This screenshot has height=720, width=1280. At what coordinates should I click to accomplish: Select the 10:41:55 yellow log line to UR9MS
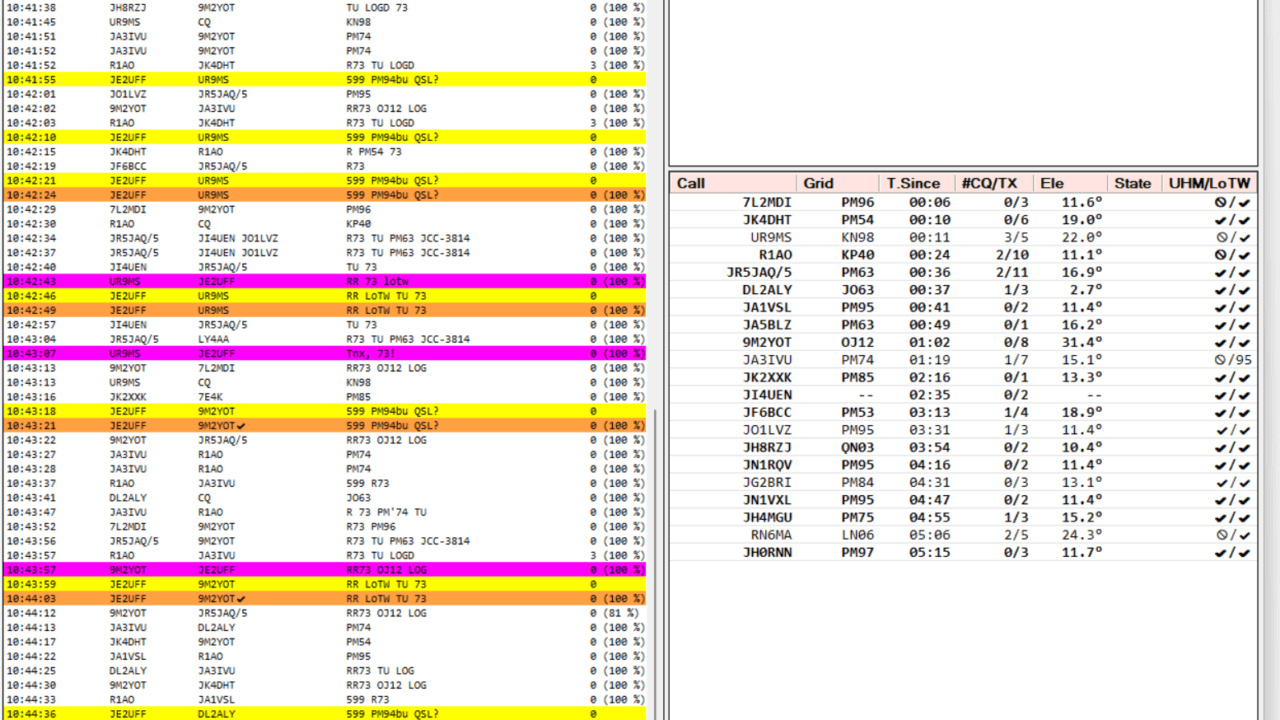point(325,79)
